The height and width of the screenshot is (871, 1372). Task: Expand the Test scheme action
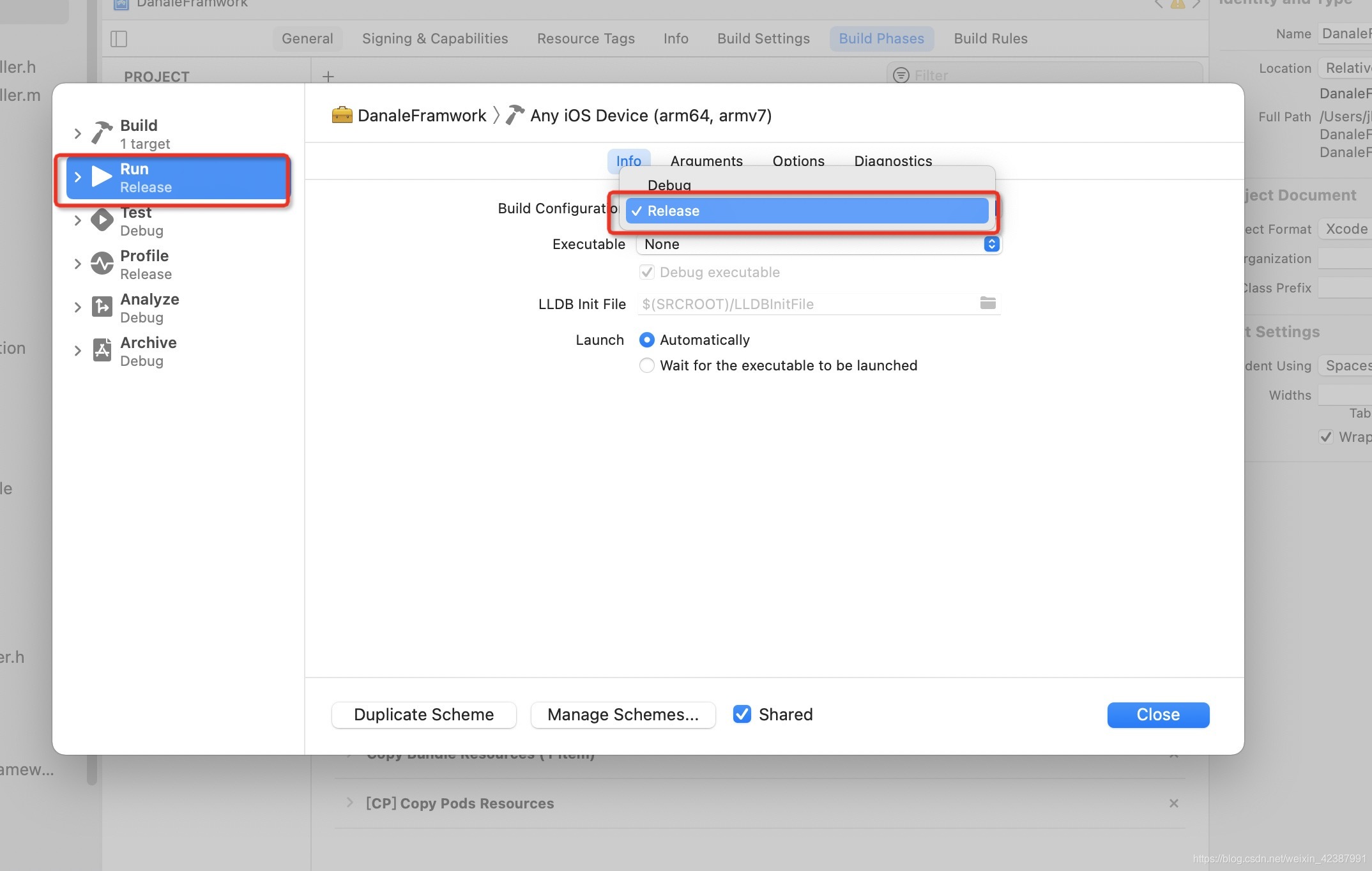pos(77,220)
